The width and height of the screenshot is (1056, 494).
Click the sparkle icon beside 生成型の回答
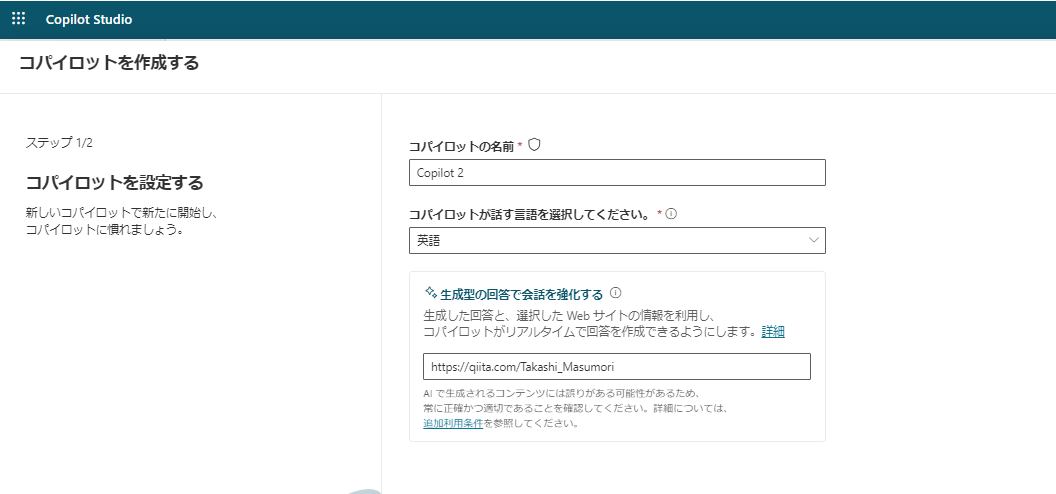(431, 293)
